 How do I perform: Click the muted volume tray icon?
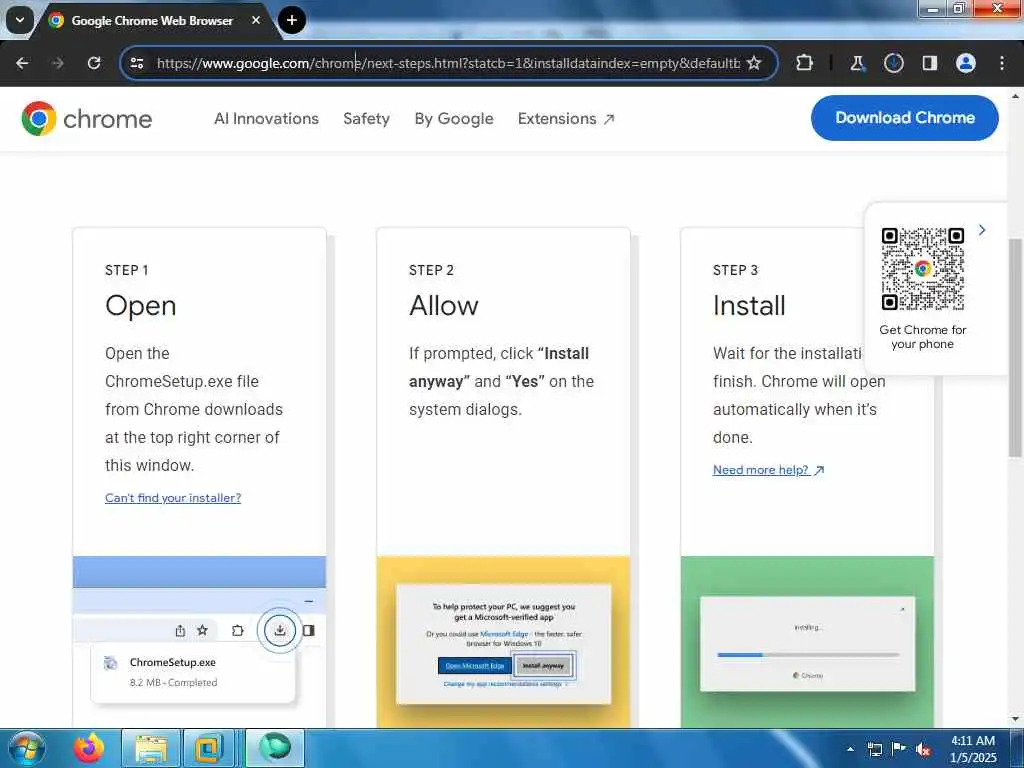[923, 750]
